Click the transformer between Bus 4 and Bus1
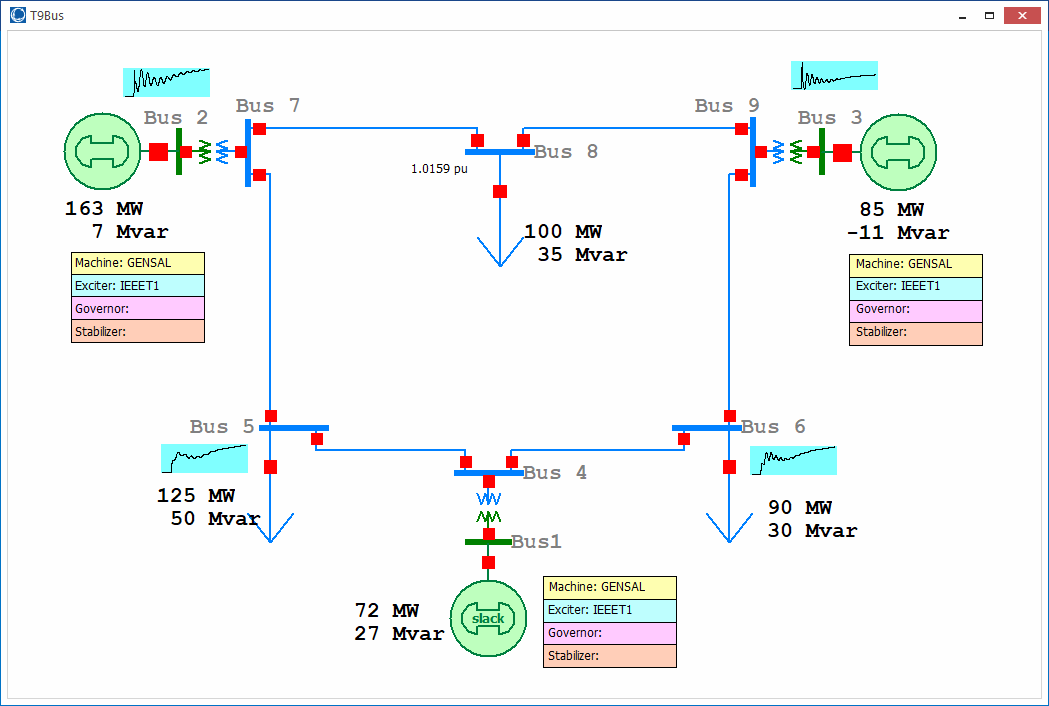This screenshot has height=706, width=1049. tap(489, 507)
